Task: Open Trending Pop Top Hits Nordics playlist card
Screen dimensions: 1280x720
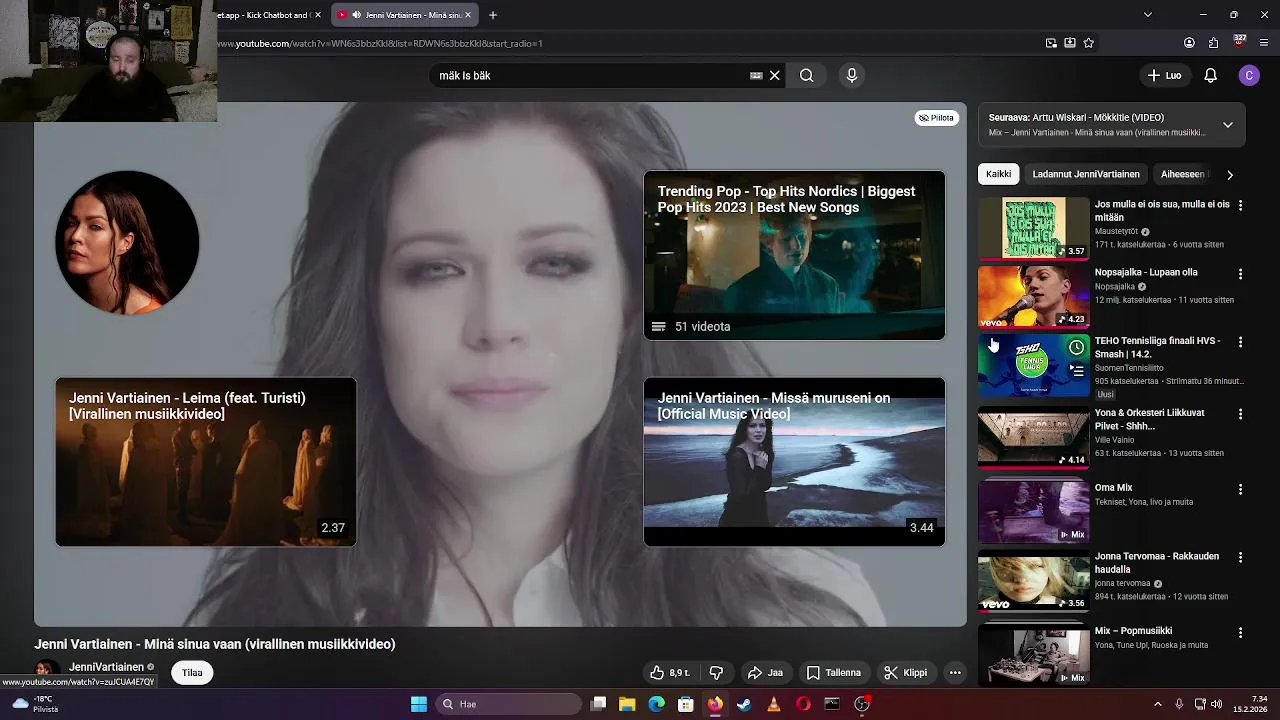Action: (794, 255)
